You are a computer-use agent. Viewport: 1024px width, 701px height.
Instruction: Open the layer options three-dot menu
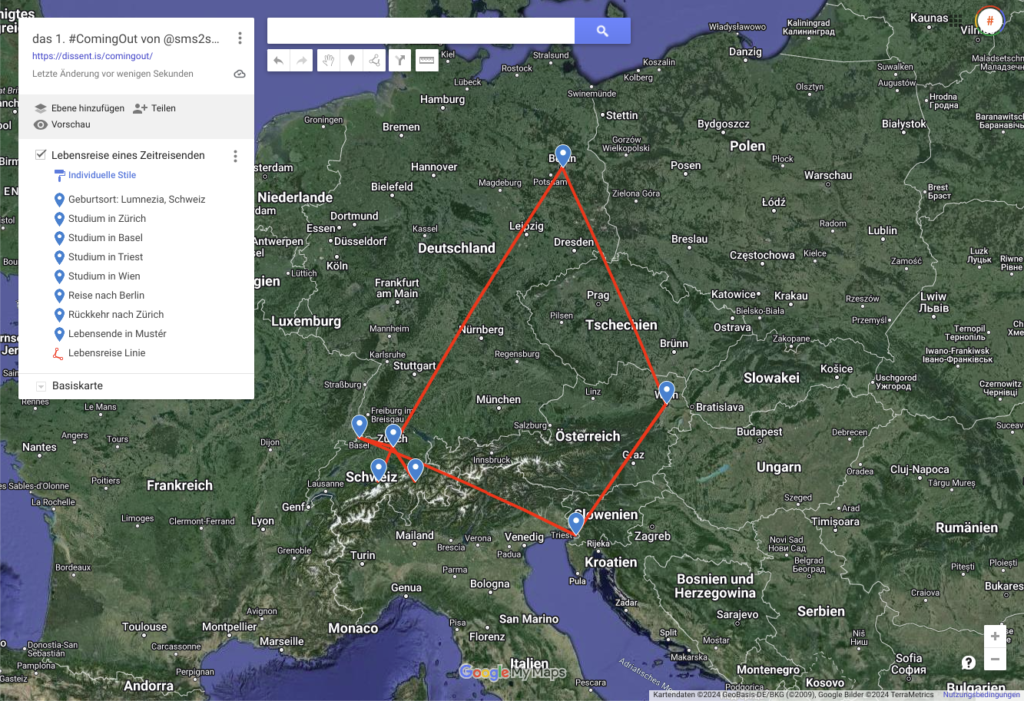[235, 156]
